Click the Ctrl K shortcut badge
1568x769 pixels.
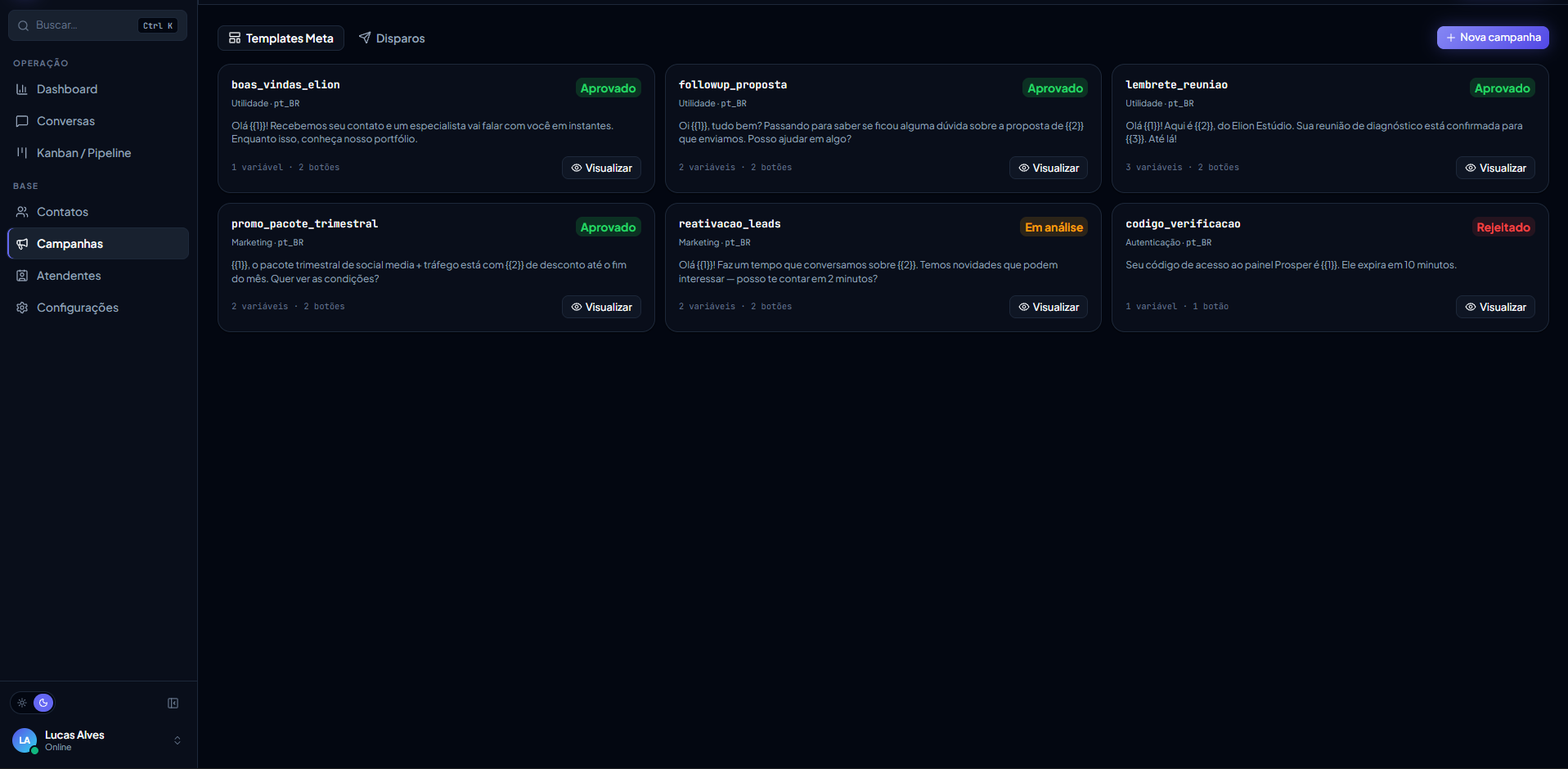(158, 26)
